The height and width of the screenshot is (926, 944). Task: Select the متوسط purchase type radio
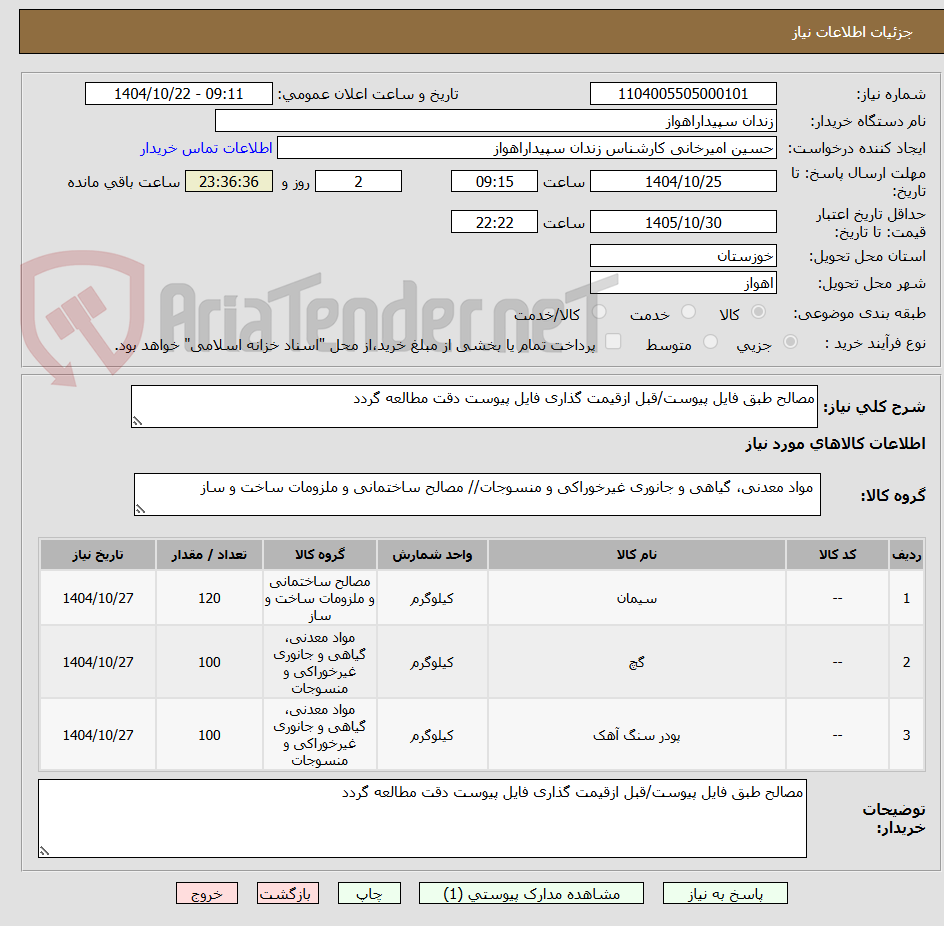pyautogui.click(x=710, y=342)
